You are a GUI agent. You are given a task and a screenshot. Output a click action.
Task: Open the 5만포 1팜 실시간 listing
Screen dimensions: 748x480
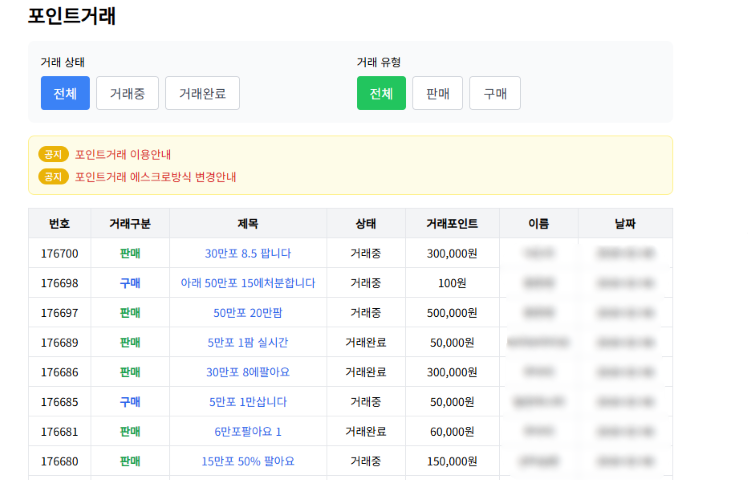[248, 342]
